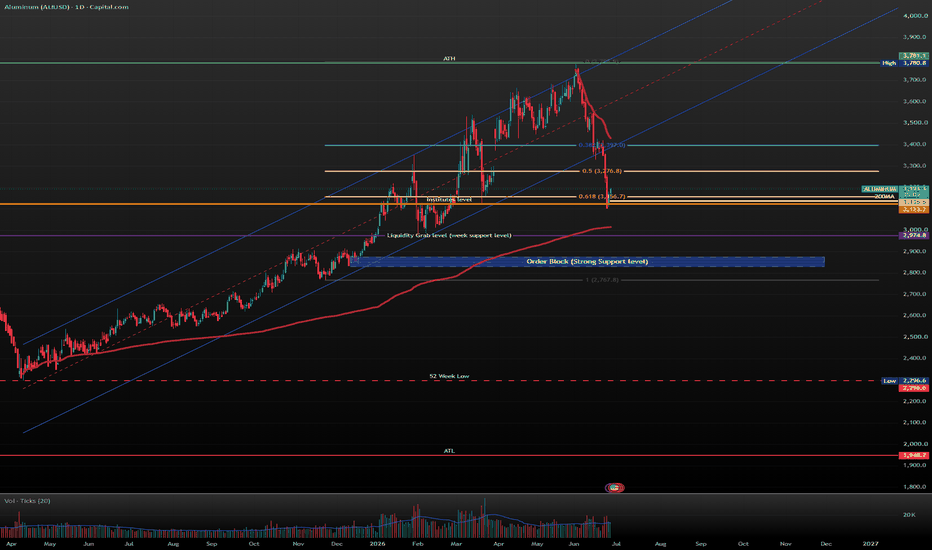Click 3,000.0 on the price axis
This screenshot has height=550, width=932.
pyautogui.click(x=915, y=230)
